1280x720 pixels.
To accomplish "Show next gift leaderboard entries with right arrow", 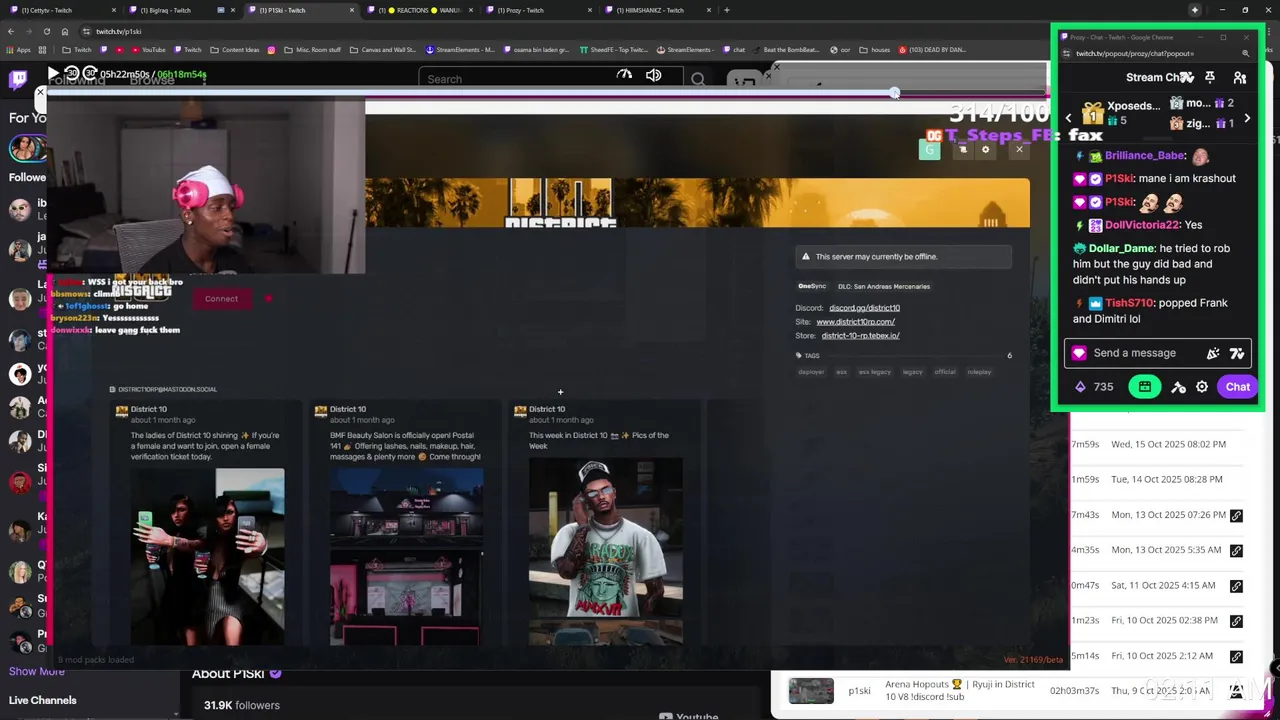I will 1247,118.
